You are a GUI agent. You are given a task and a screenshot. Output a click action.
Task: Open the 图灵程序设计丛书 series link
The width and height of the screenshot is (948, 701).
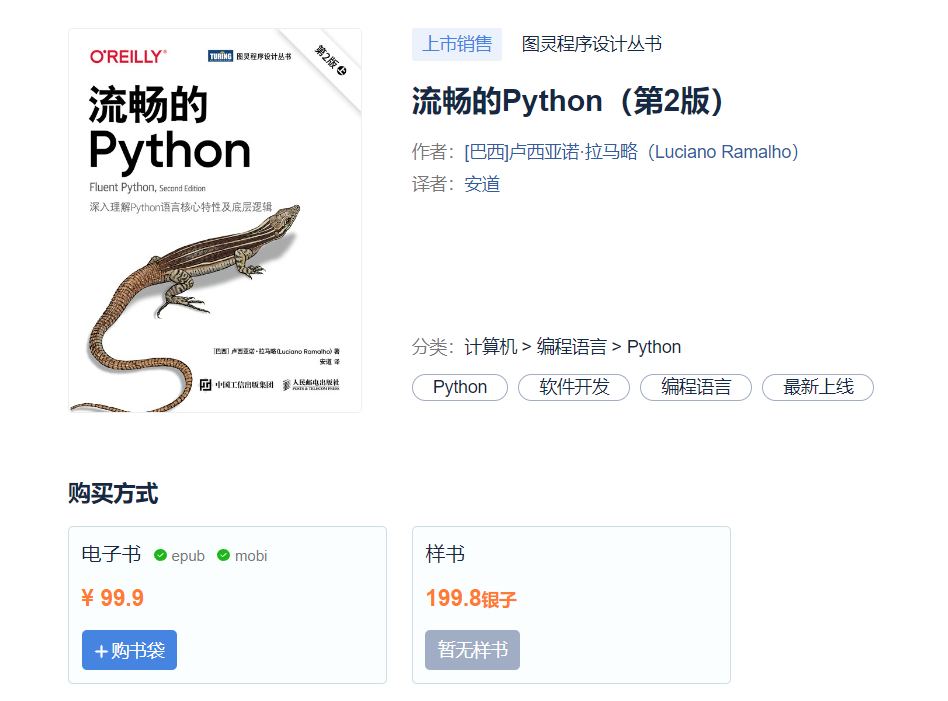tap(592, 44)
